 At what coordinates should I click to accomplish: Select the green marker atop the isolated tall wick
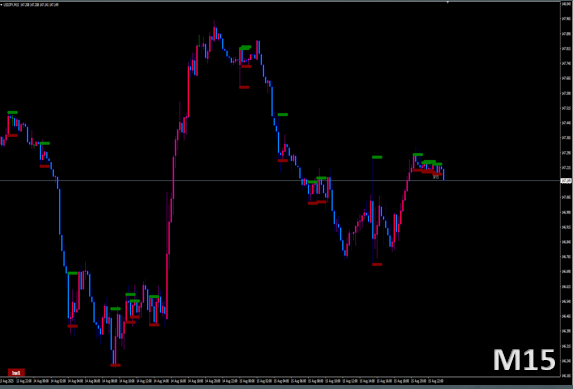377,157
